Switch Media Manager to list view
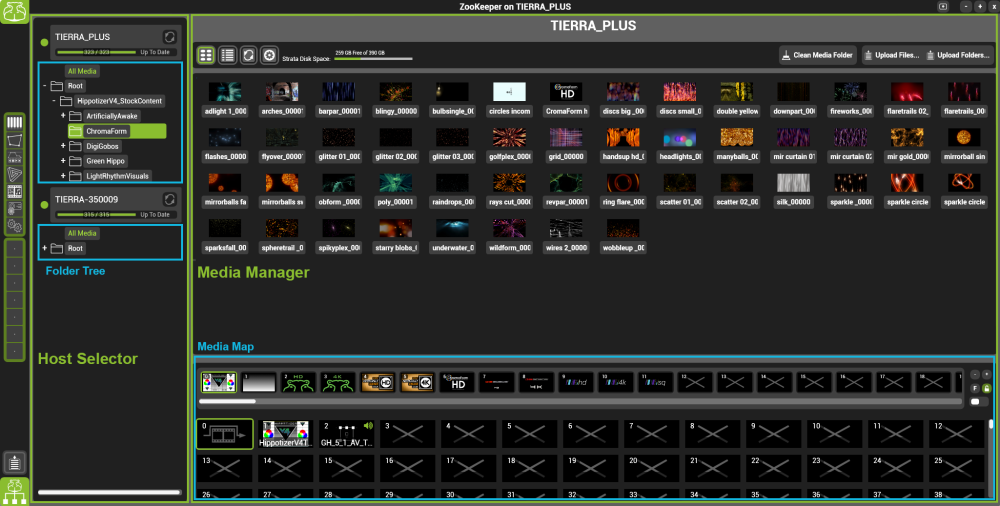This screenshot has width=1000, height=506. (227, 56)
